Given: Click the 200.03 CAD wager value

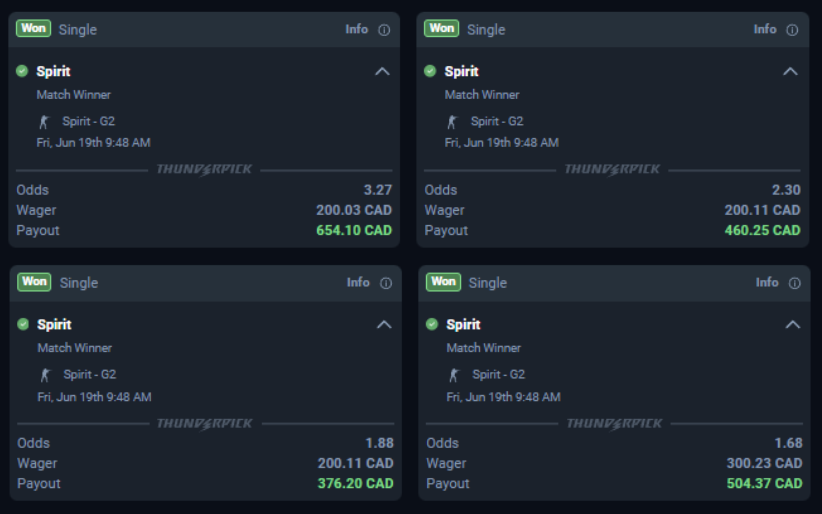Looking at the screenshot, I should coord(354,210).
